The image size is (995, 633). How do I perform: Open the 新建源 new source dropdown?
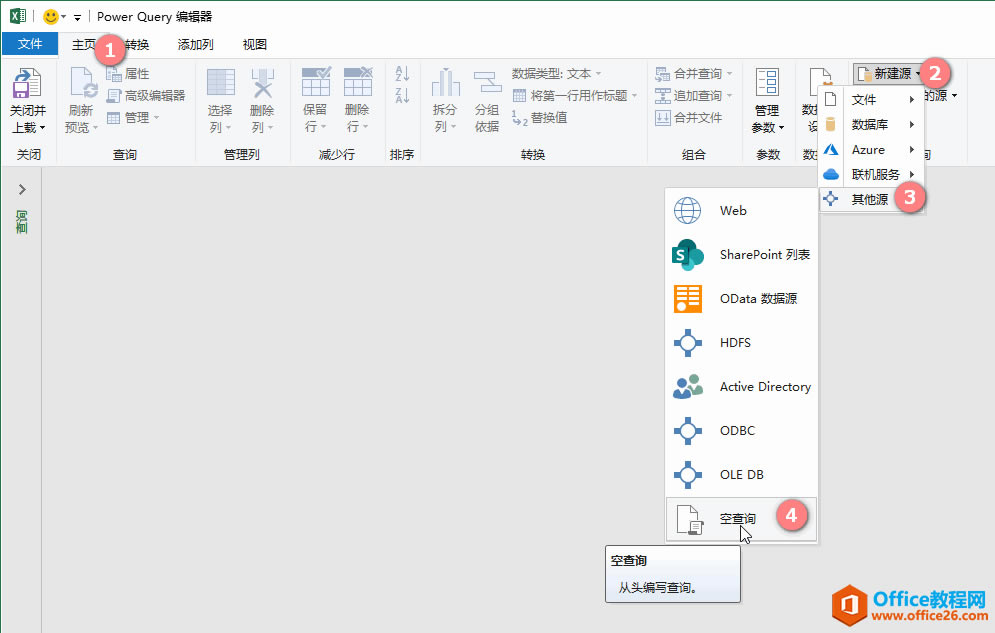(888, 74)
